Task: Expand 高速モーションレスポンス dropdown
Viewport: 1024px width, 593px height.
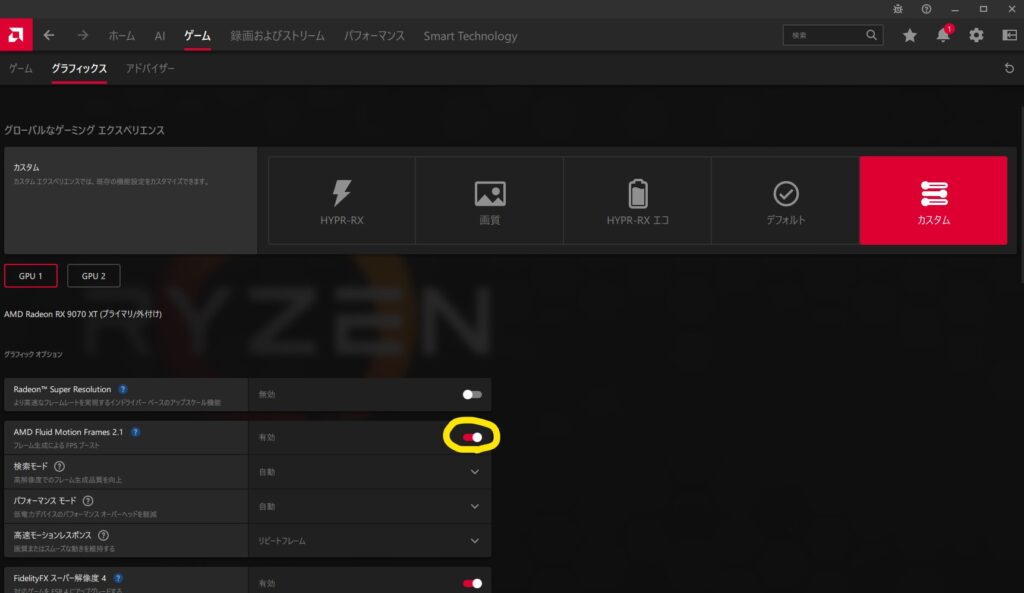Action: 474,541
